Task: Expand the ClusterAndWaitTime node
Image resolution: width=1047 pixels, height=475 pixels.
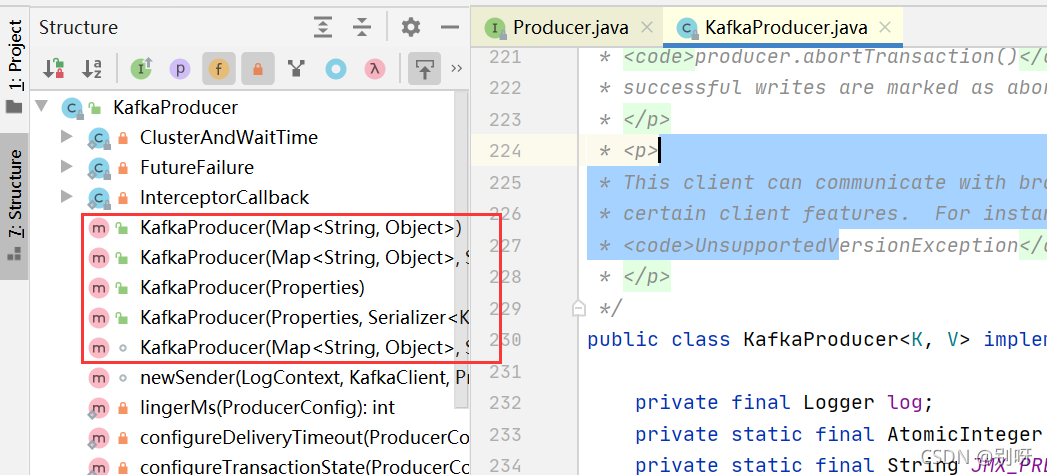Action: click(66, 137)
